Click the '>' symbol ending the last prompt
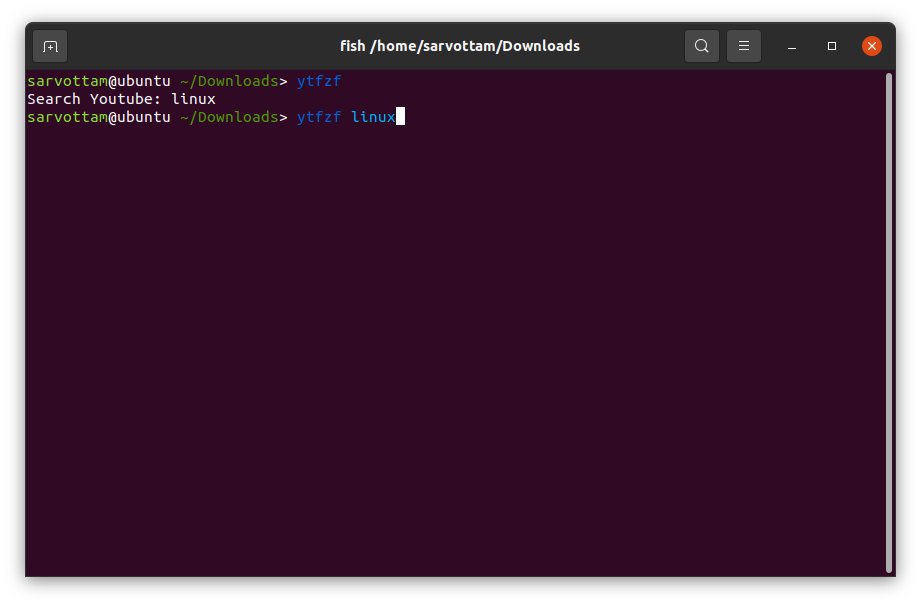921x605 pixels. click(283, 117)
